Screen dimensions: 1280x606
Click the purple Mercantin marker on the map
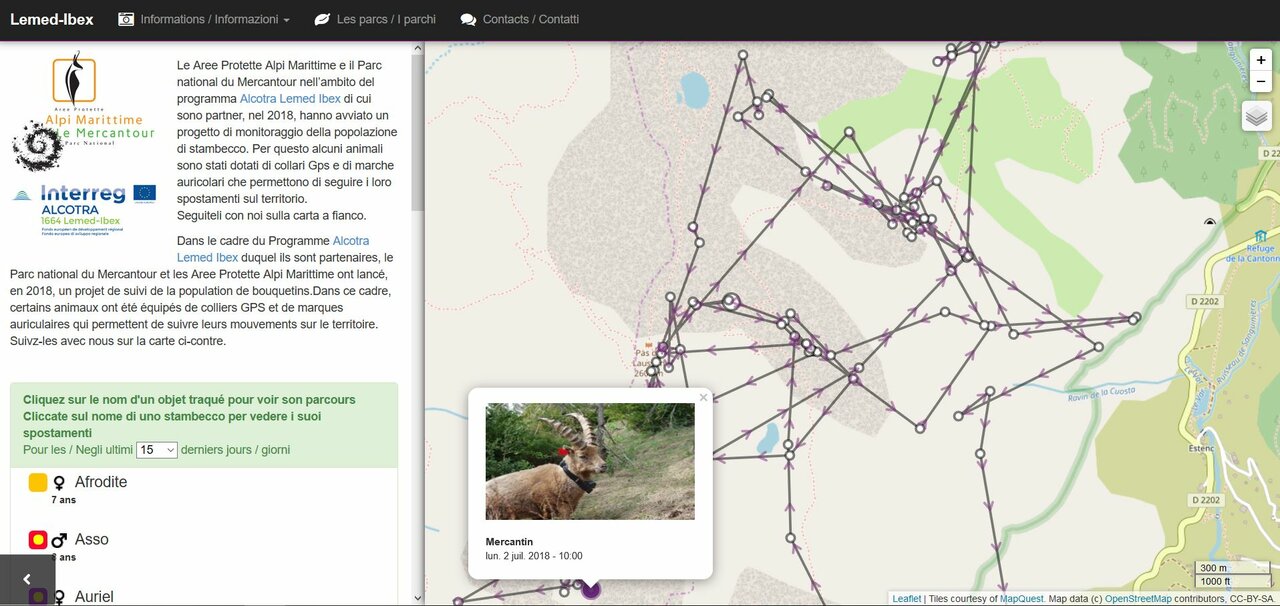(590, 589)
